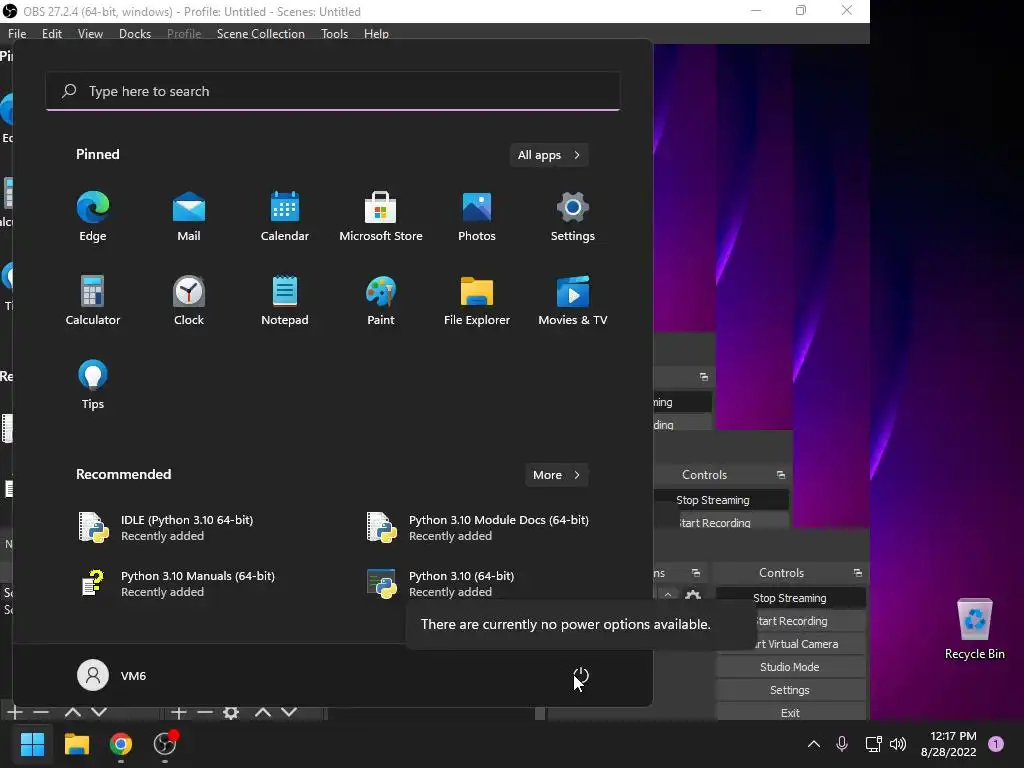Start the Virtual Camera in OBS

790,644
